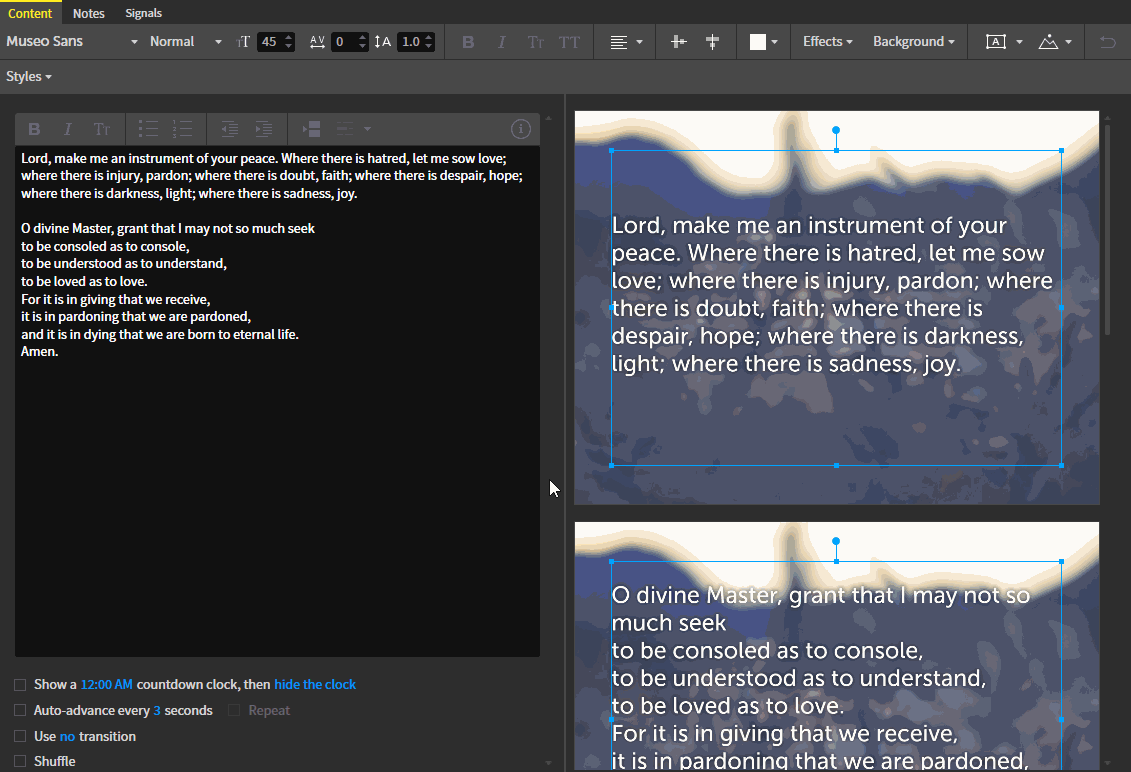Screen dimensions: 1131x772
Task: Click the line spacing icon
Action: (x=383, y=42)
